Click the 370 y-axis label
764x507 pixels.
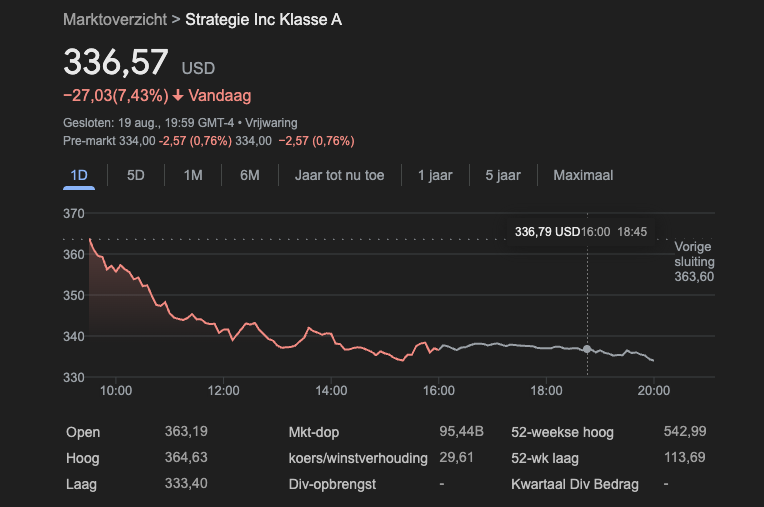[74, 214]
